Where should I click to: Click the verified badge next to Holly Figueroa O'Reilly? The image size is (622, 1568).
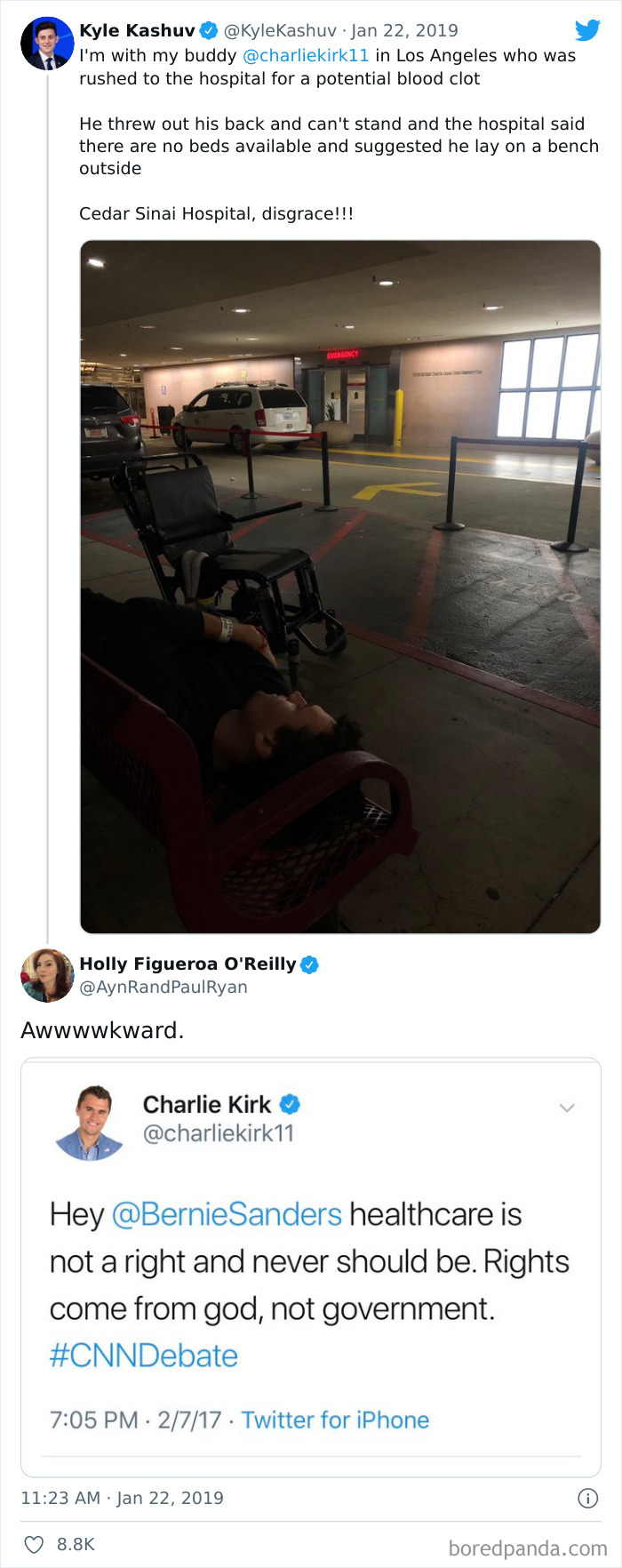(x=309, y=964)
